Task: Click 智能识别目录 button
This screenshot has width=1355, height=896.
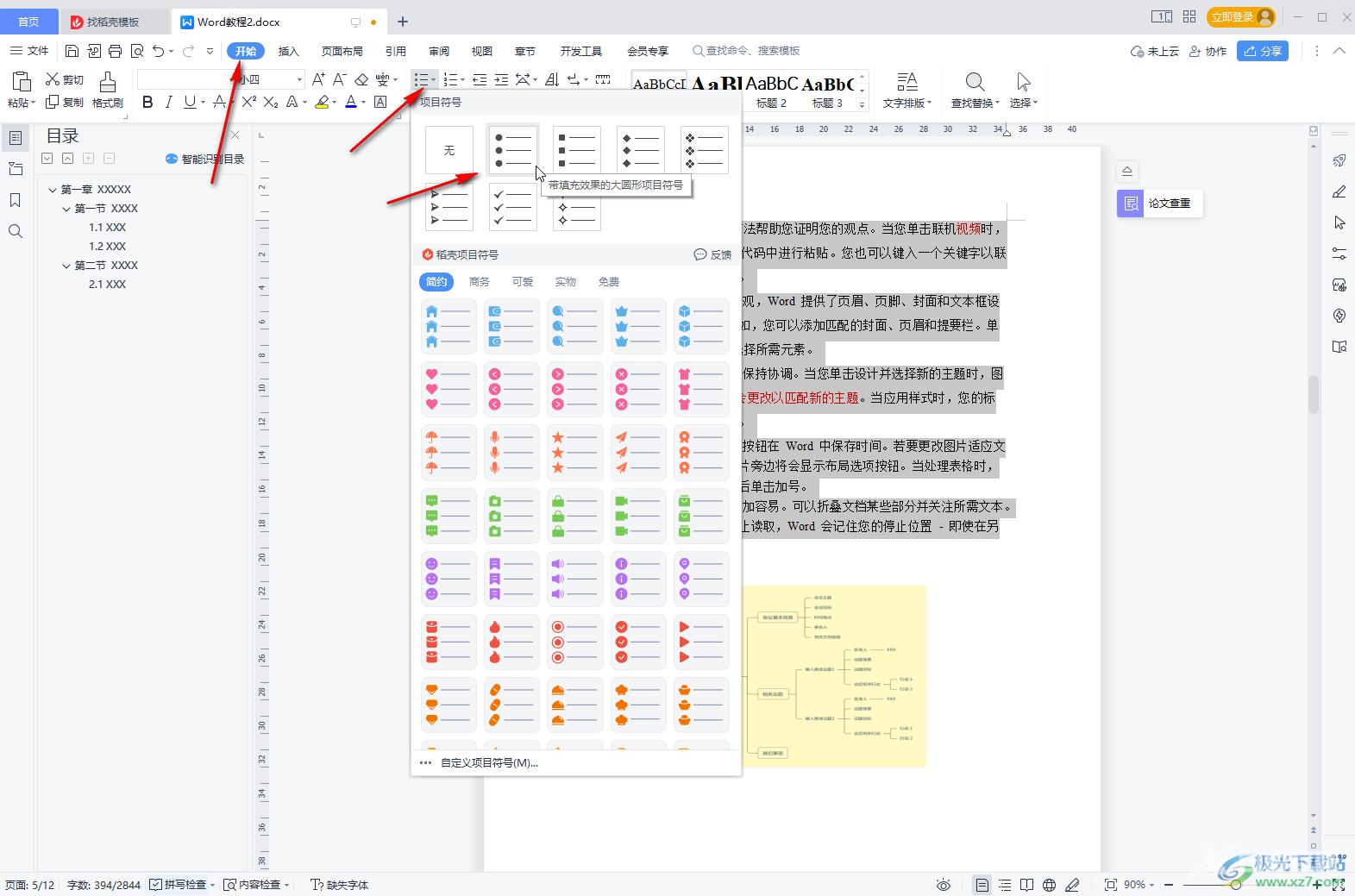Action: coord(205,159)
